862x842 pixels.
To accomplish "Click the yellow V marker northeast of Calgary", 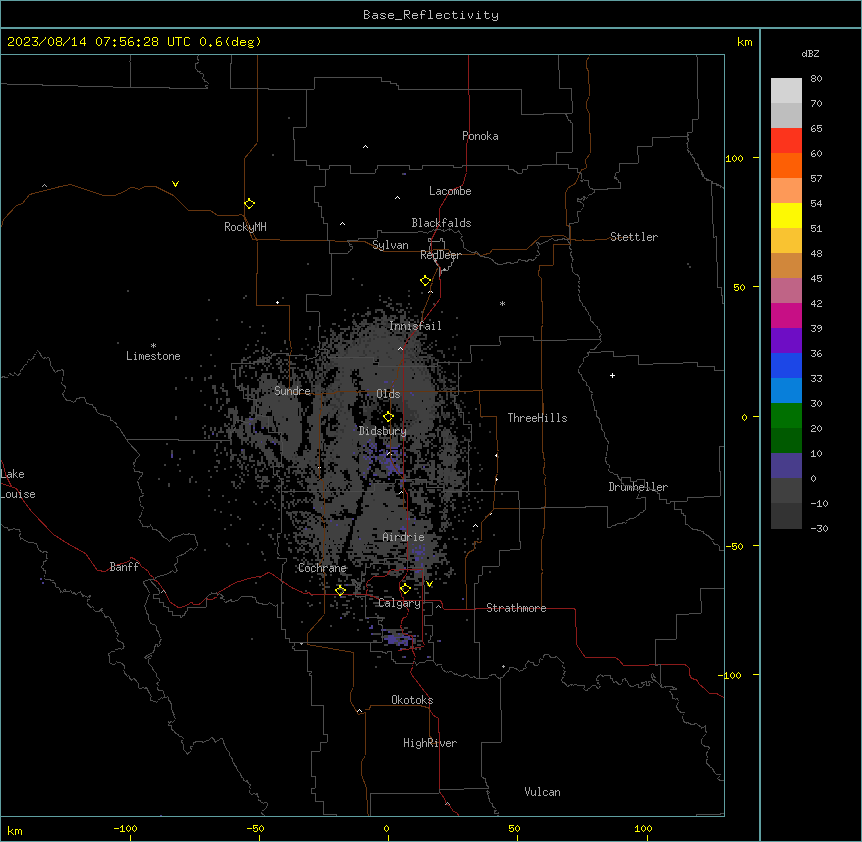I will click(429, 584).
